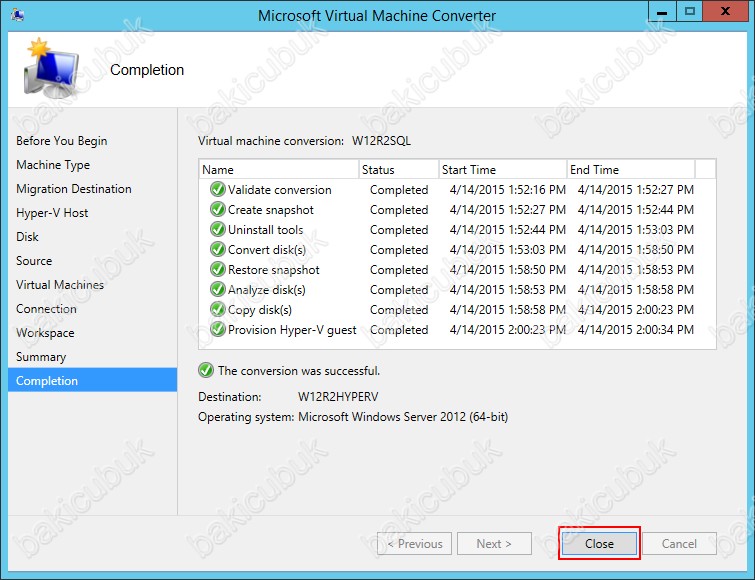Select the 'Provision Hyper-V guest' row name

[x=292, y=330]
